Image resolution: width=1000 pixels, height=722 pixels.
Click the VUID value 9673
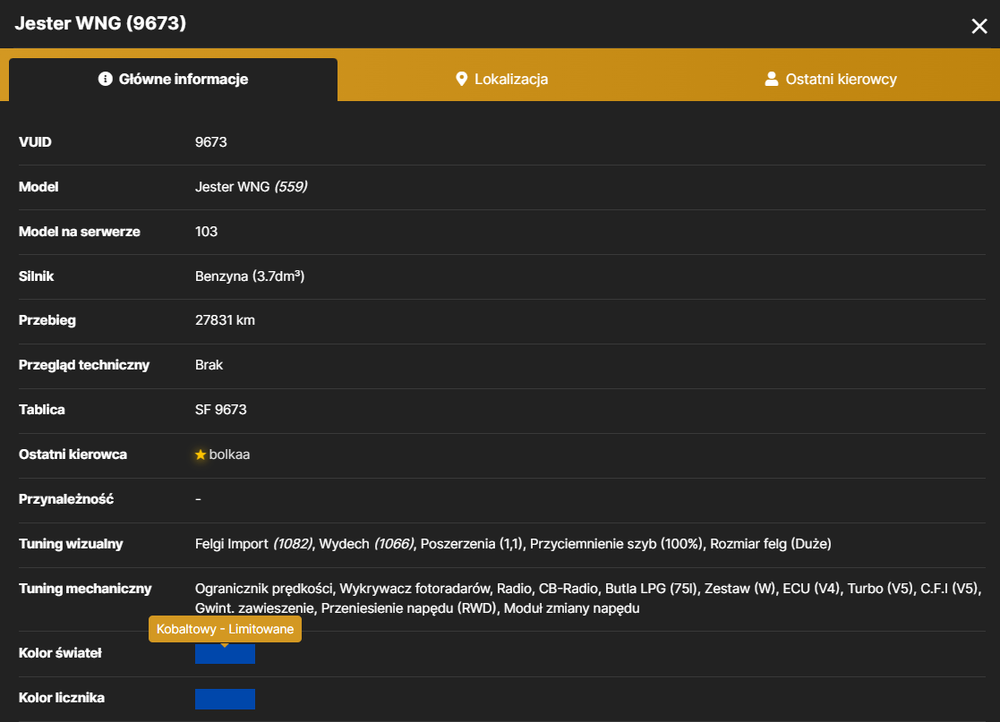point(211,142)
